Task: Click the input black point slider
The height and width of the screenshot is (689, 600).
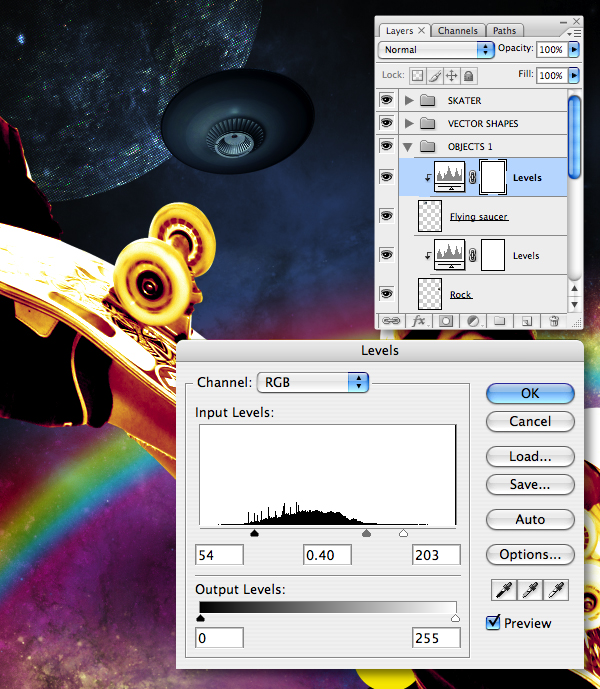Action: point(254,533)
